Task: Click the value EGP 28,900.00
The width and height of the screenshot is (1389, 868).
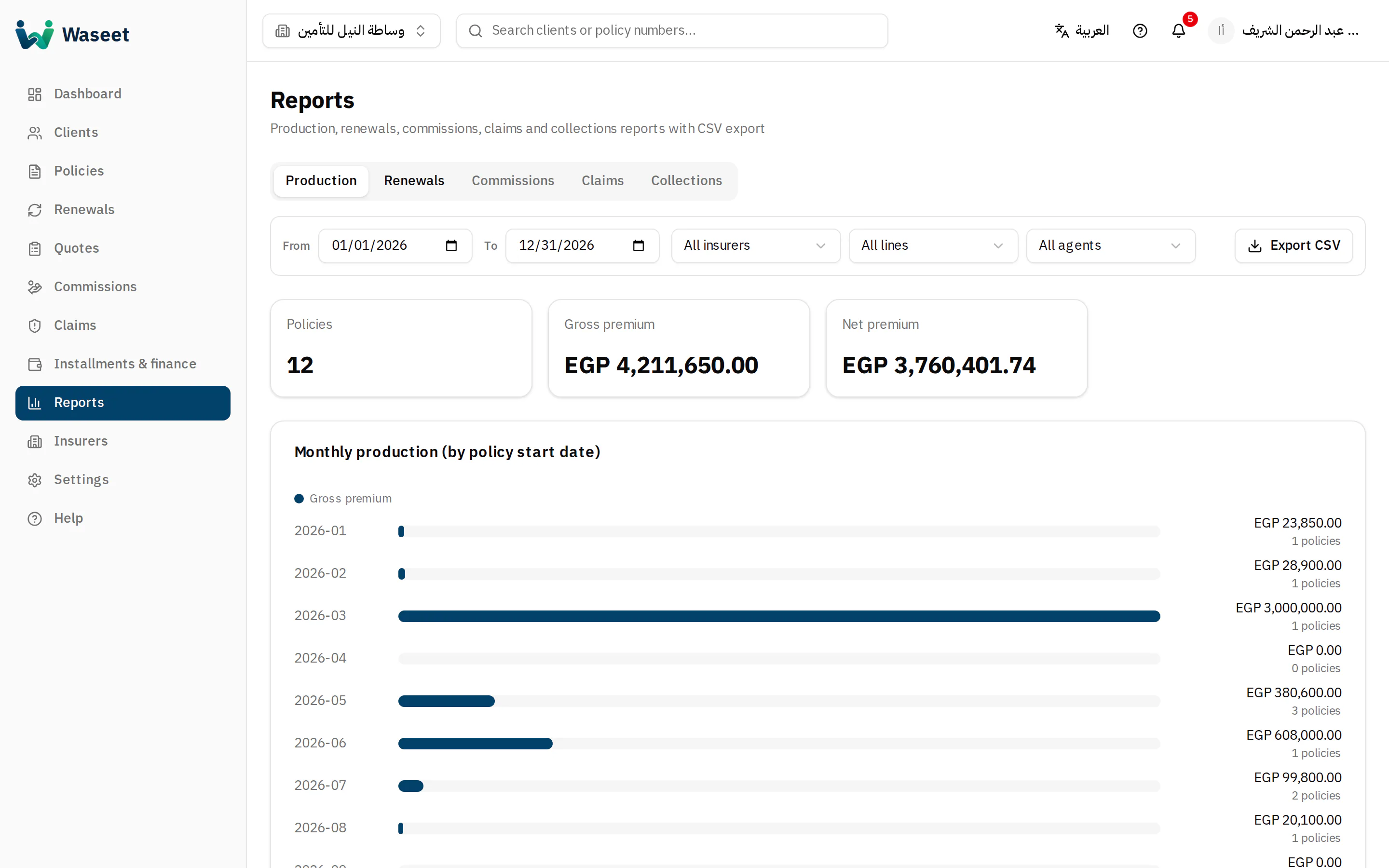Action: point(1298,566)
